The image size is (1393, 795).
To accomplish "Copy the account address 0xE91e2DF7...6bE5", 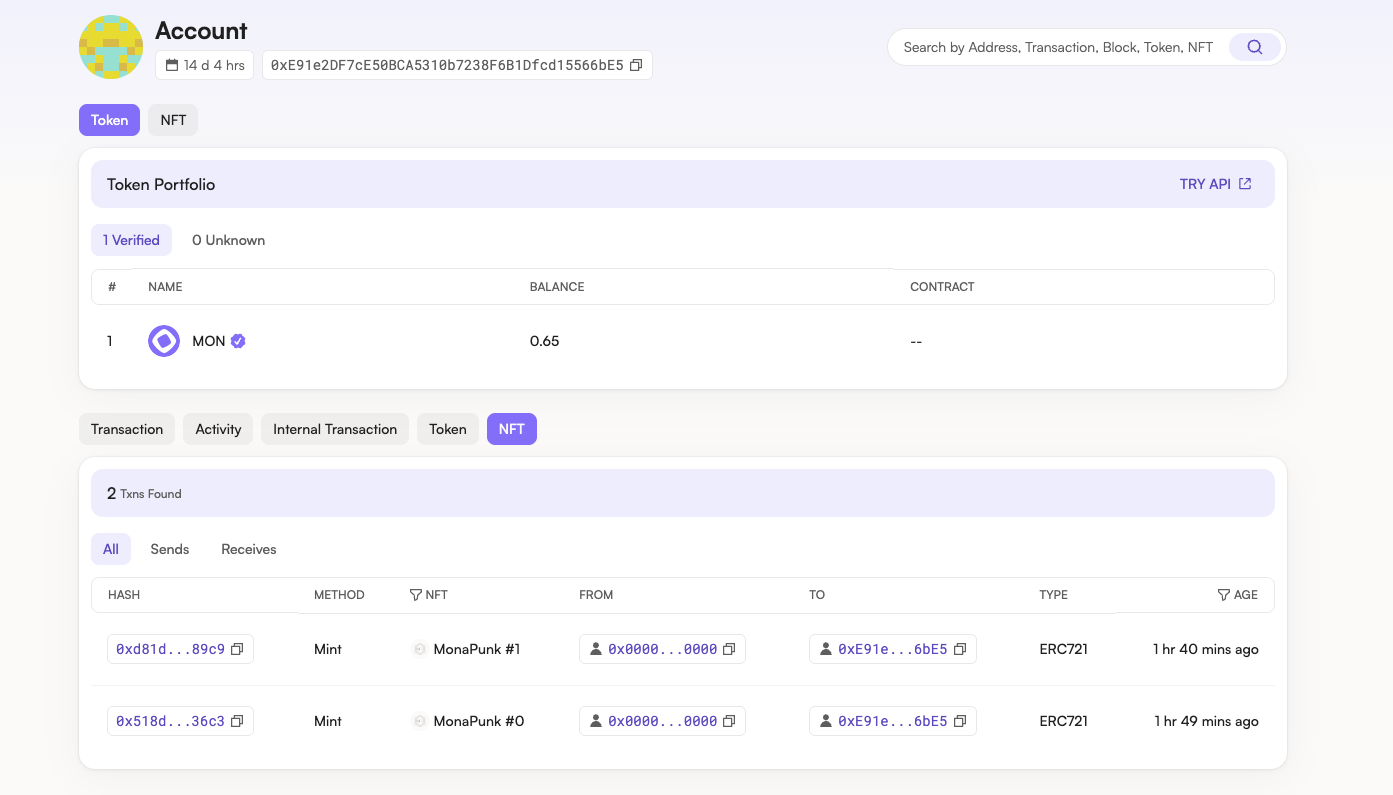I will pyautogui.click(x=636, y=65).
